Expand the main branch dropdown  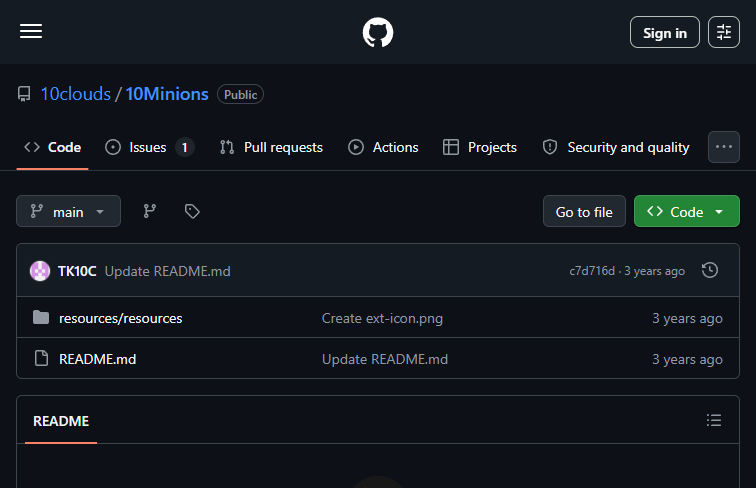(x=68, y=211)
